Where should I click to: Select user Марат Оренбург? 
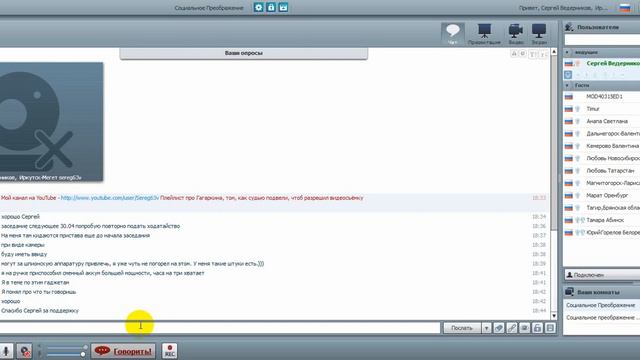[x=602, y=196]
